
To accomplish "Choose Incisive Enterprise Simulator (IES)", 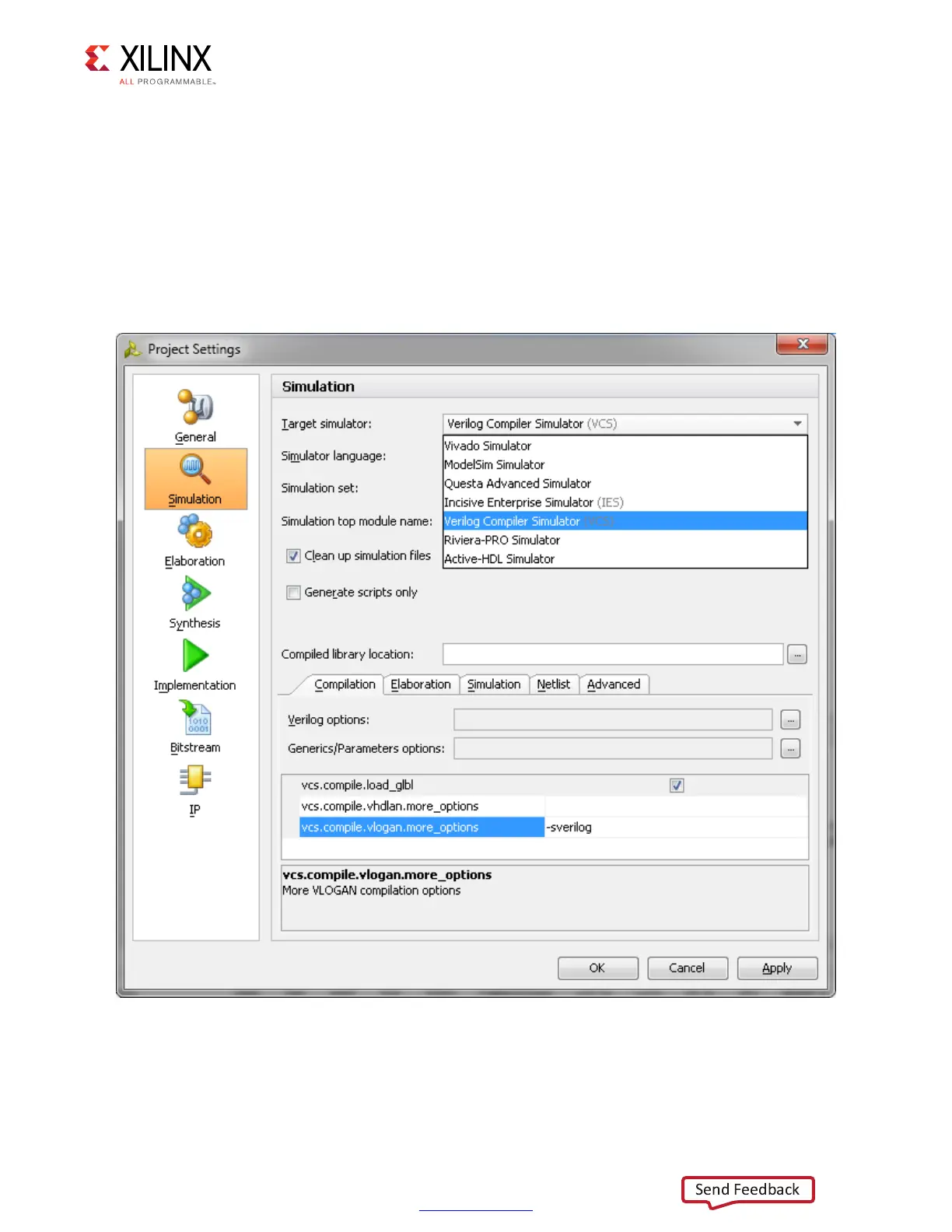I will [625, 502].
